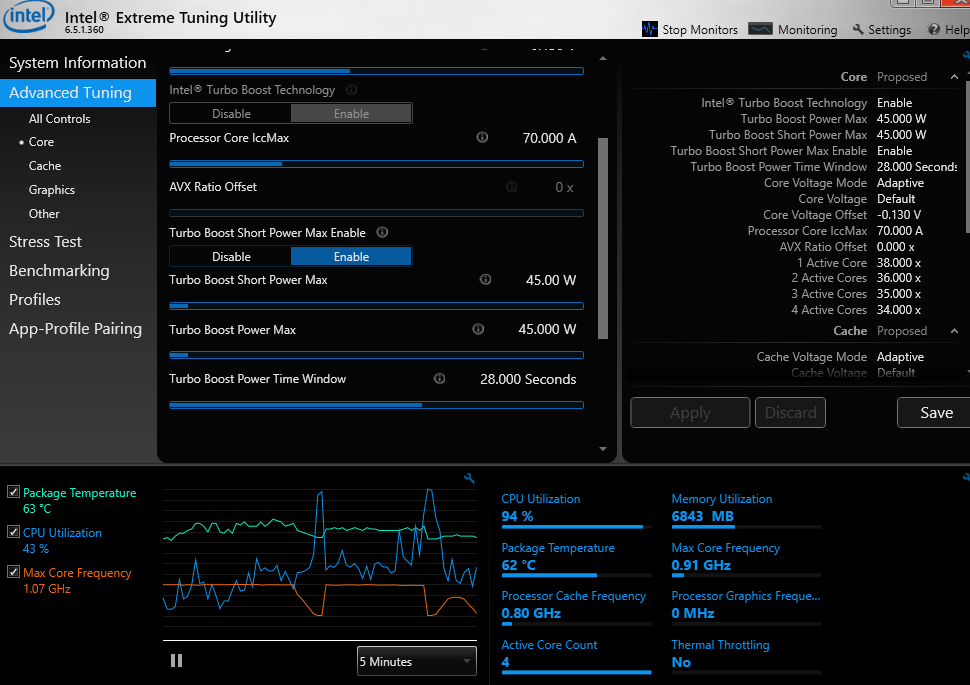Viewport: 970px width, 685px height.
Task: Click the Turbo Boost Short Power Max slider
Action: [376, 306]
